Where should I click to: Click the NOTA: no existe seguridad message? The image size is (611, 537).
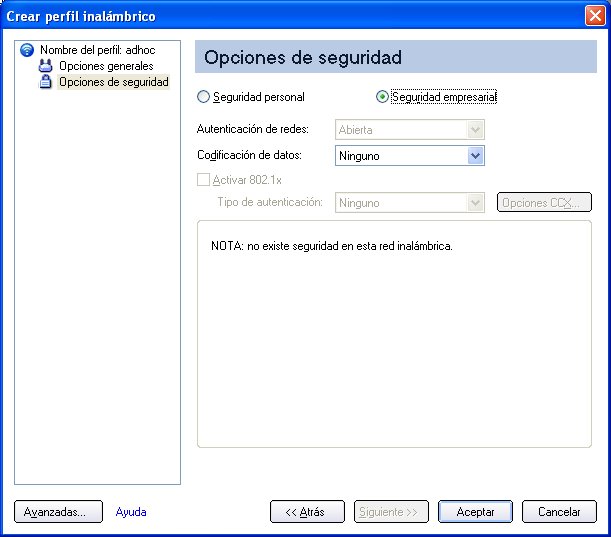coord(332,246)
